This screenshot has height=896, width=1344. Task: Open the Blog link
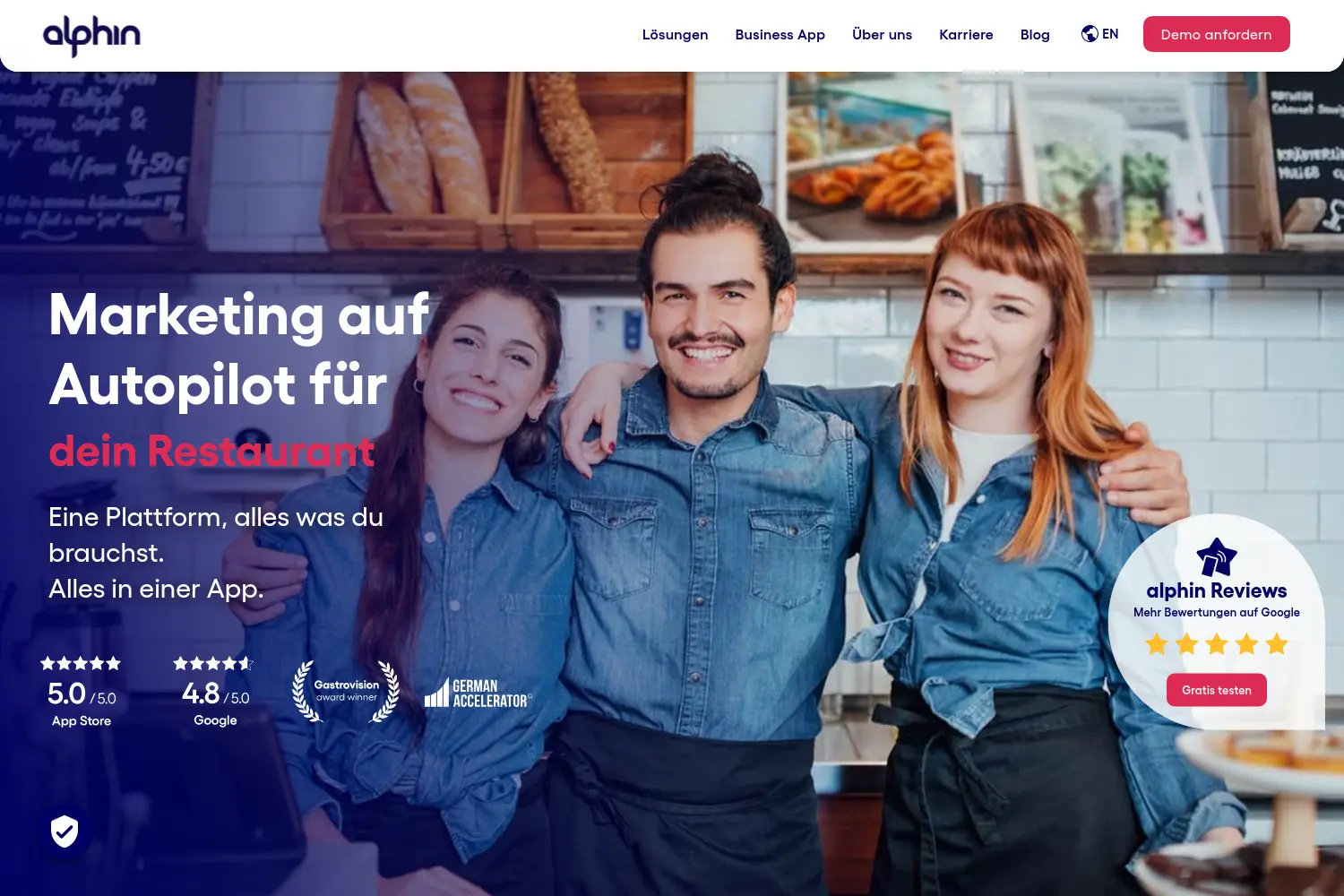pos(1035,35)
